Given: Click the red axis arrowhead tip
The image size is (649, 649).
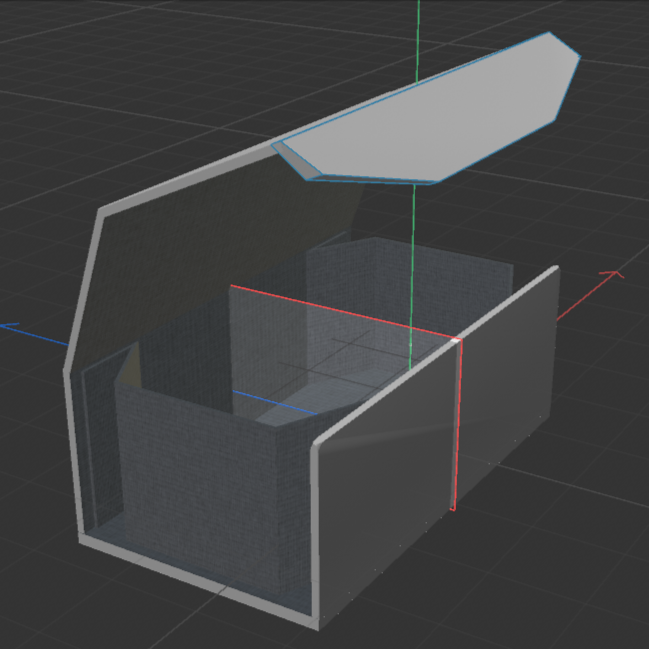Looking at the screenshot, I should (618, 273).
